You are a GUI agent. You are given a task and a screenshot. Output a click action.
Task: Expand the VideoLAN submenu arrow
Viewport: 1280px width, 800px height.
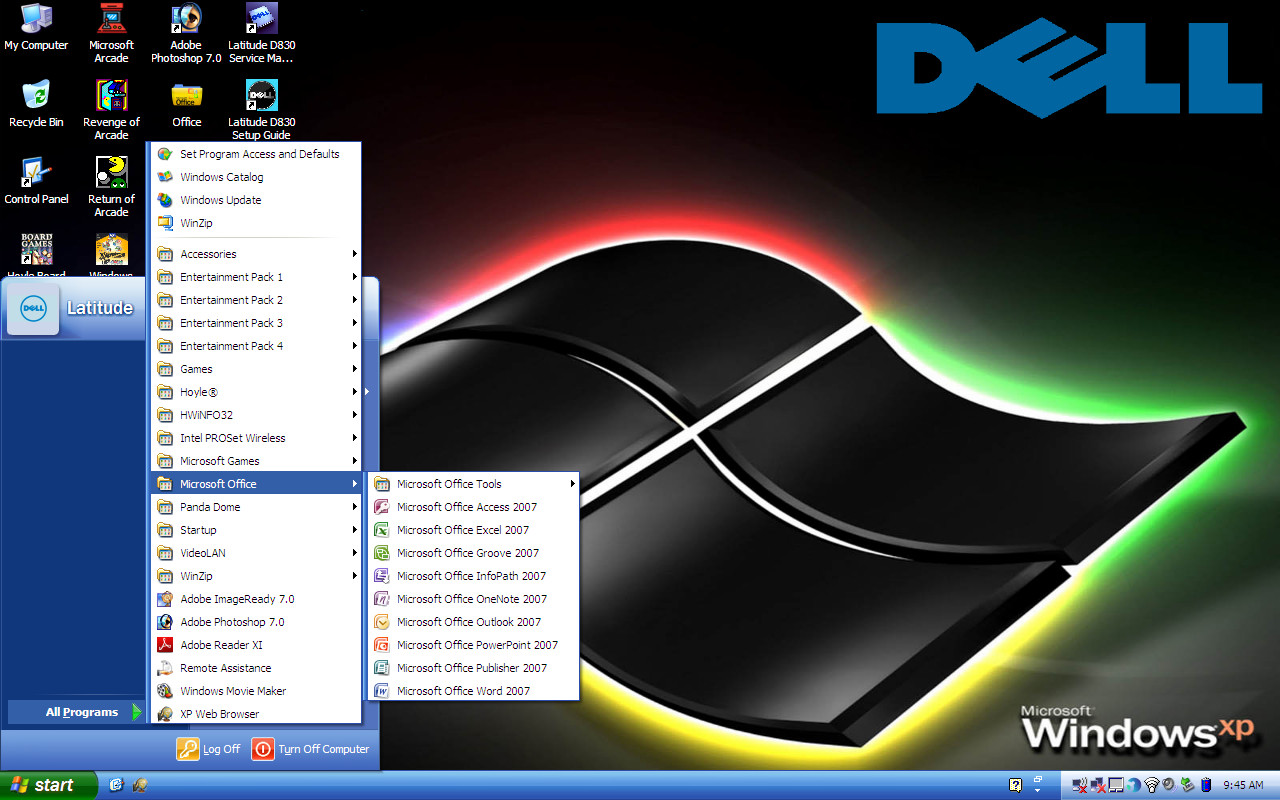355,553
